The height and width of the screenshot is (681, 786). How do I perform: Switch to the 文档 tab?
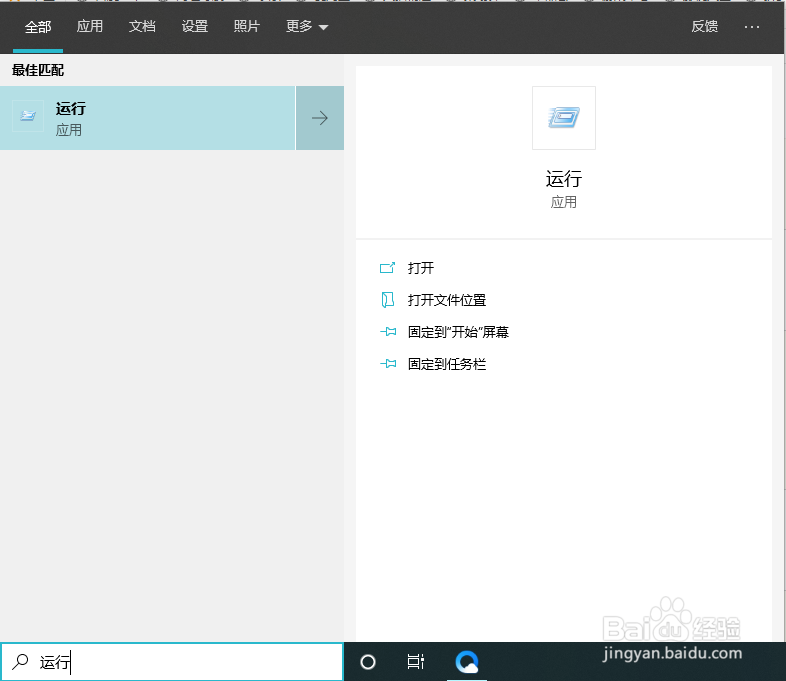[142, 26]
